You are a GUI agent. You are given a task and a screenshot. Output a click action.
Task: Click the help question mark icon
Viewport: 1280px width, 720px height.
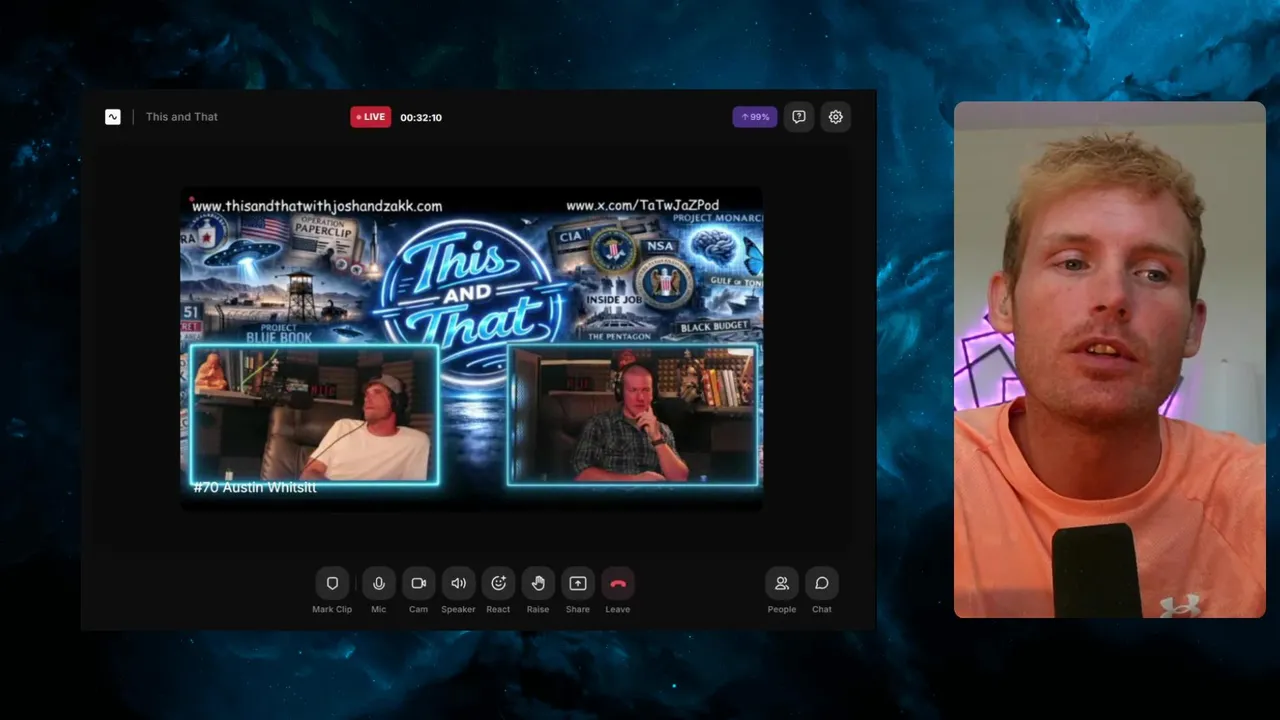pos(799,117)
